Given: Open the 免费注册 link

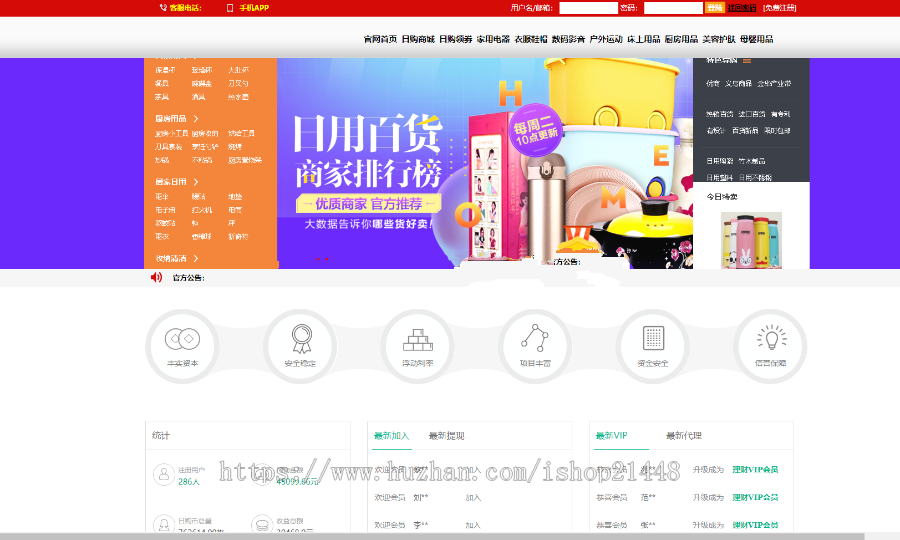Looking at the screenshot, I should click(779, 8).
